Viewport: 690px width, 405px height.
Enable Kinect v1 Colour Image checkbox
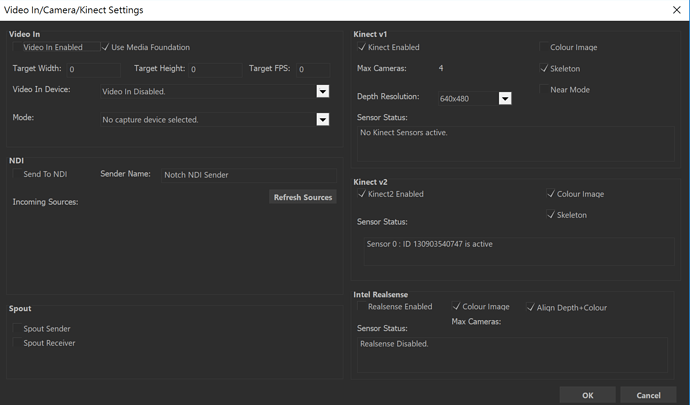click(x=544, y=47)
